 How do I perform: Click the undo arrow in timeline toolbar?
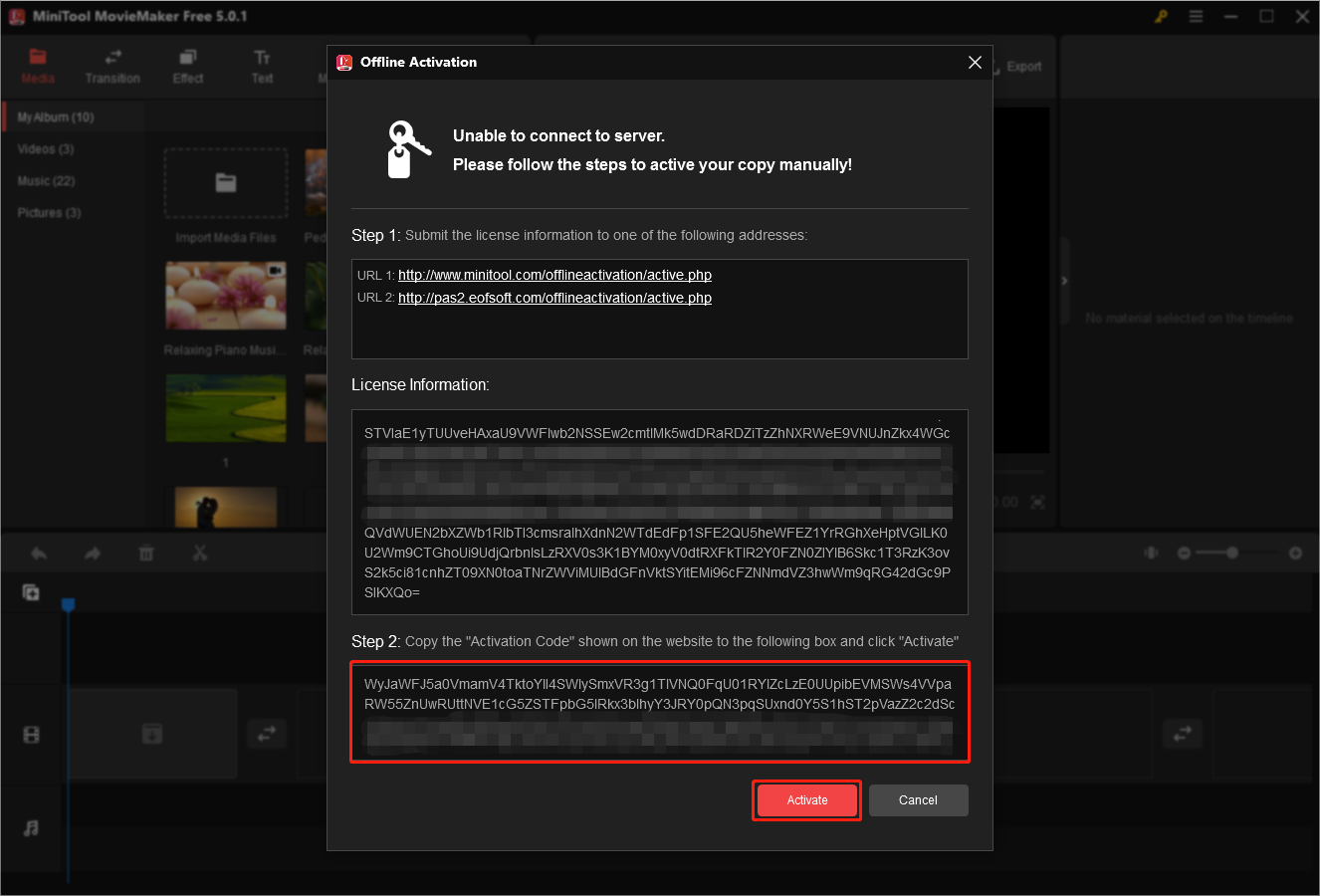(x=39, y=554)
